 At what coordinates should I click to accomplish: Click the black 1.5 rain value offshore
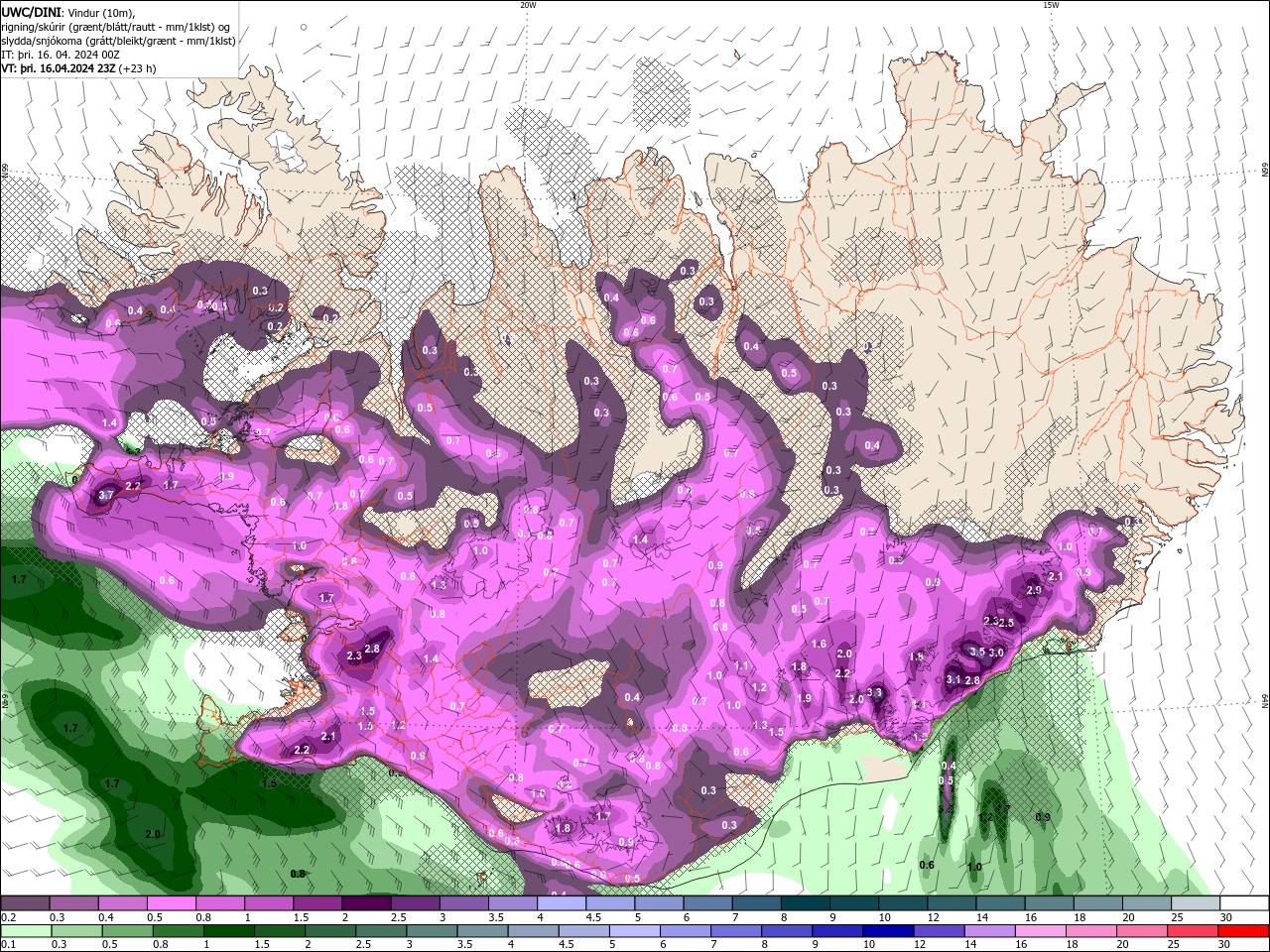click(x=269, y=783)
